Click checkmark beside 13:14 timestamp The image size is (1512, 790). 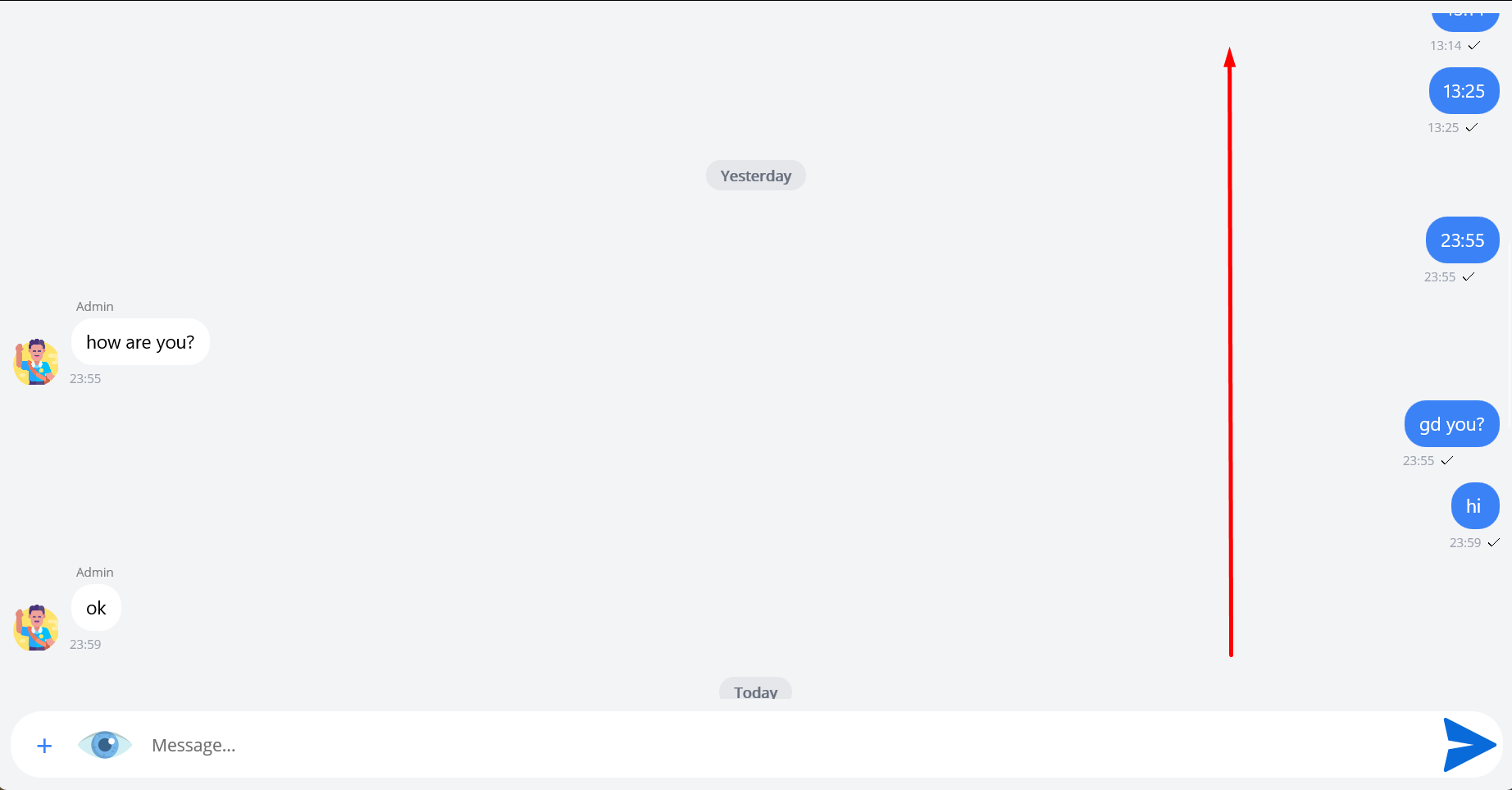pyautogui.click(x=1473, y=45)
